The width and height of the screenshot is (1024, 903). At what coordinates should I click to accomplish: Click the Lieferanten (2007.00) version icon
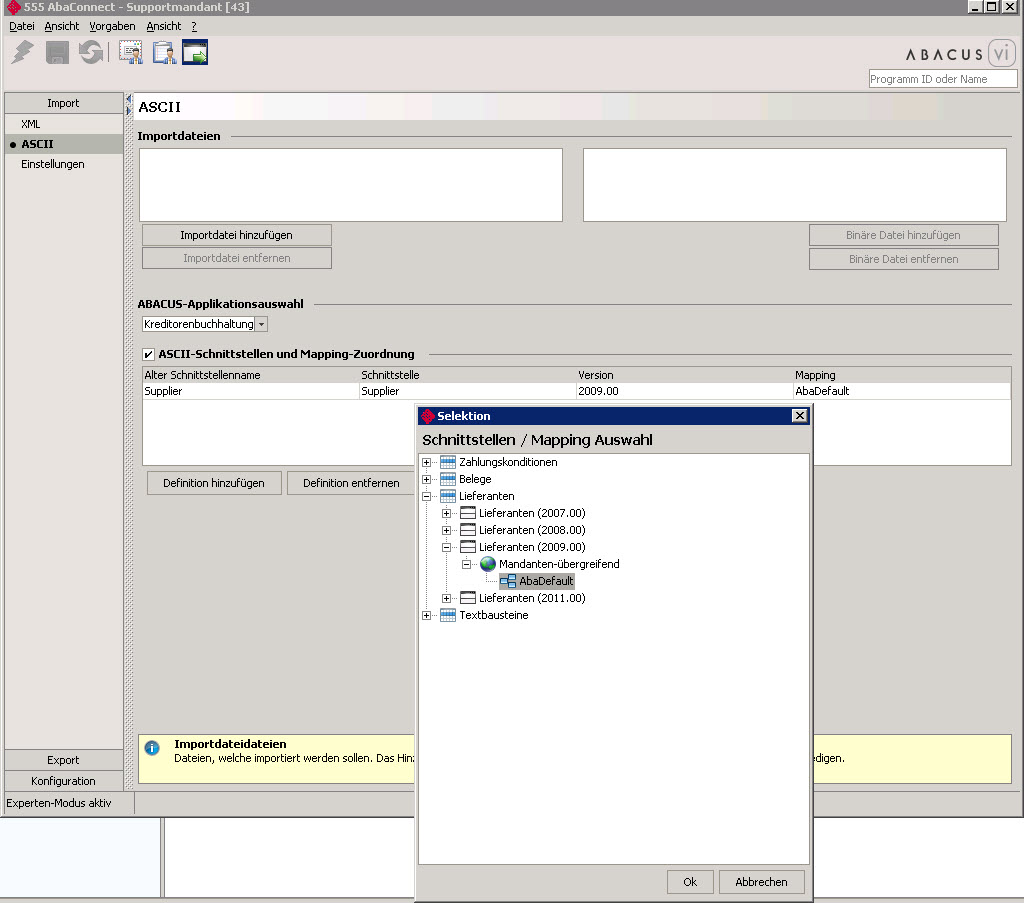468,513
